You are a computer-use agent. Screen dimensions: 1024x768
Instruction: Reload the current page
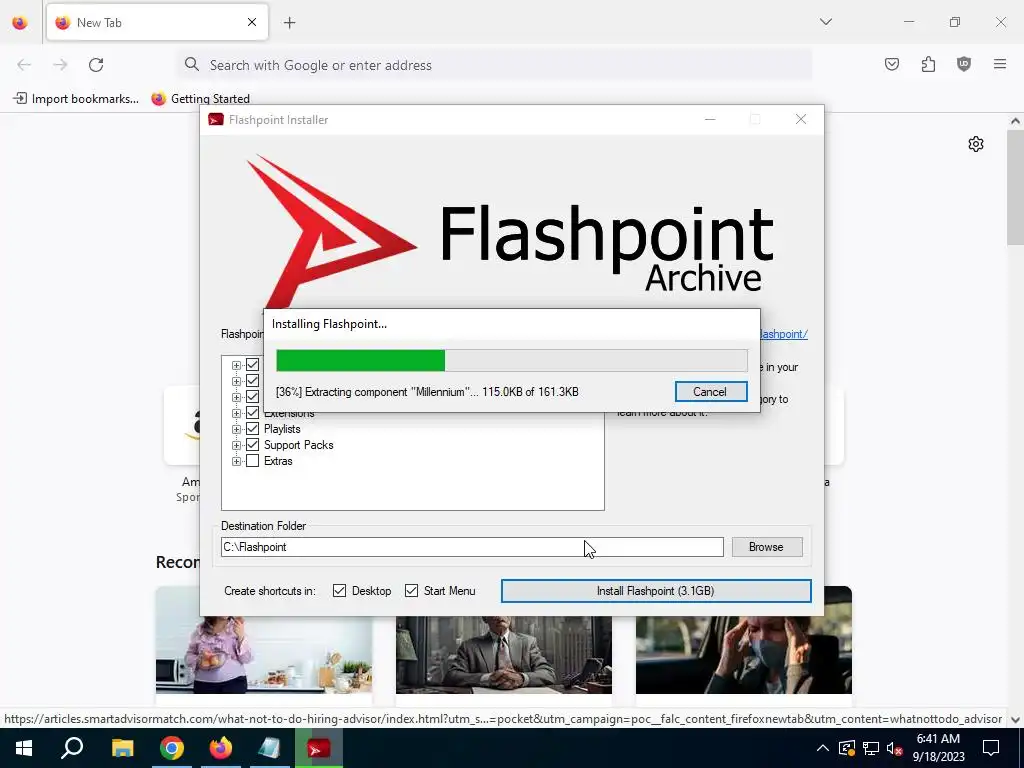96,65
